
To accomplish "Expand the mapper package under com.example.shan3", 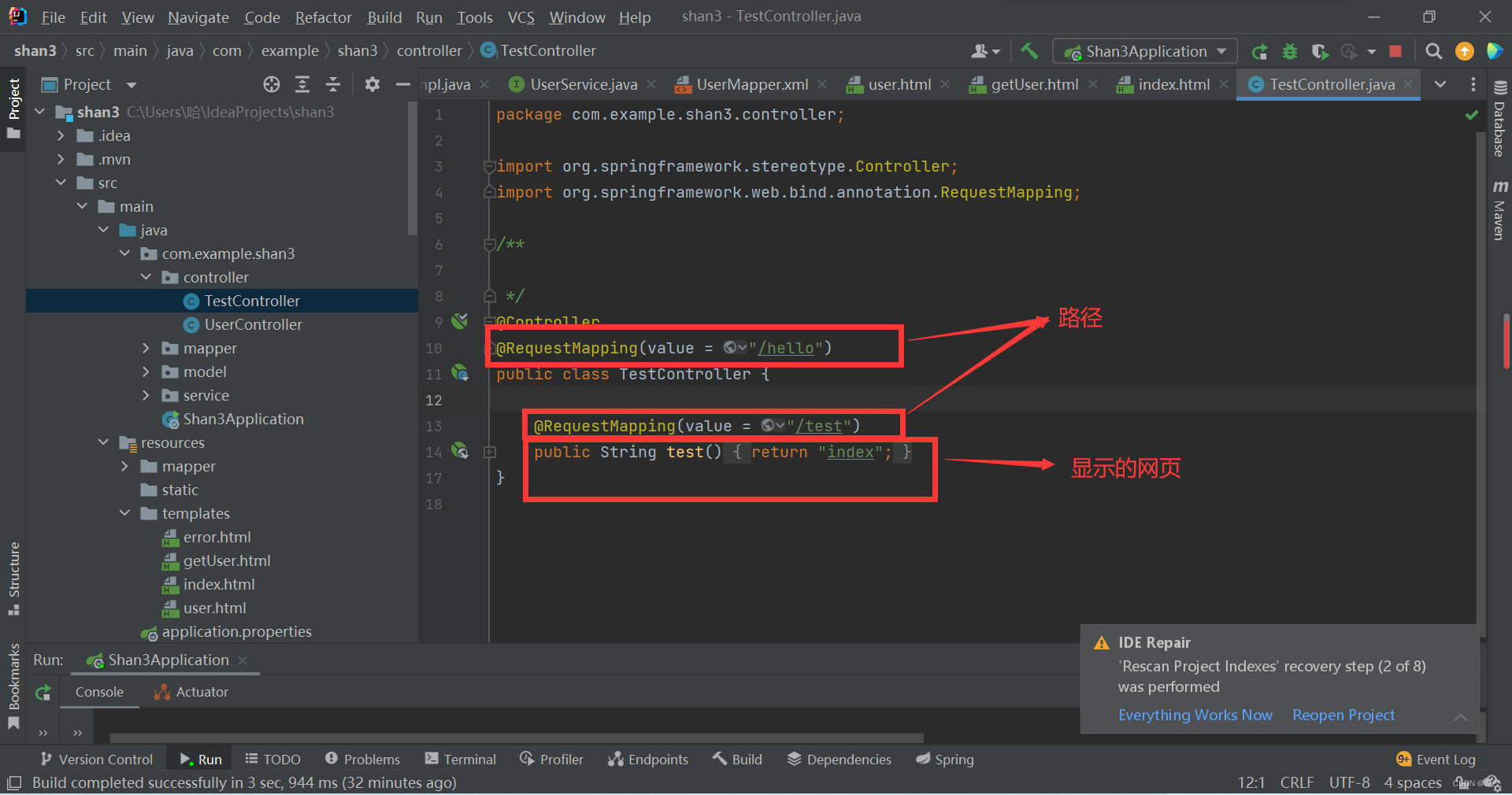I will (146, 348).
